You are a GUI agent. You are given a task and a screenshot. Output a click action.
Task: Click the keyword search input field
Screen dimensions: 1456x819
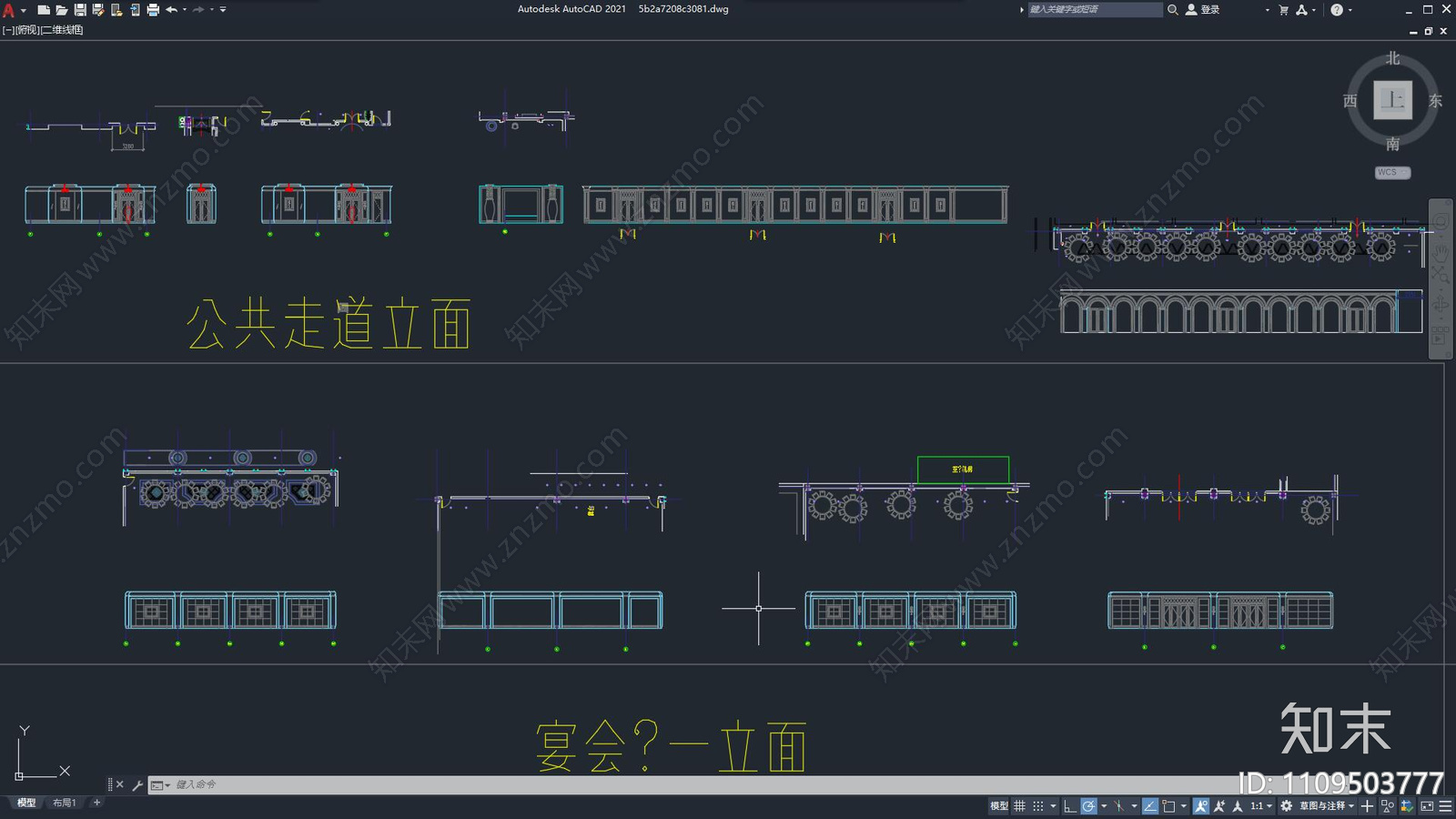point(1095,10)
